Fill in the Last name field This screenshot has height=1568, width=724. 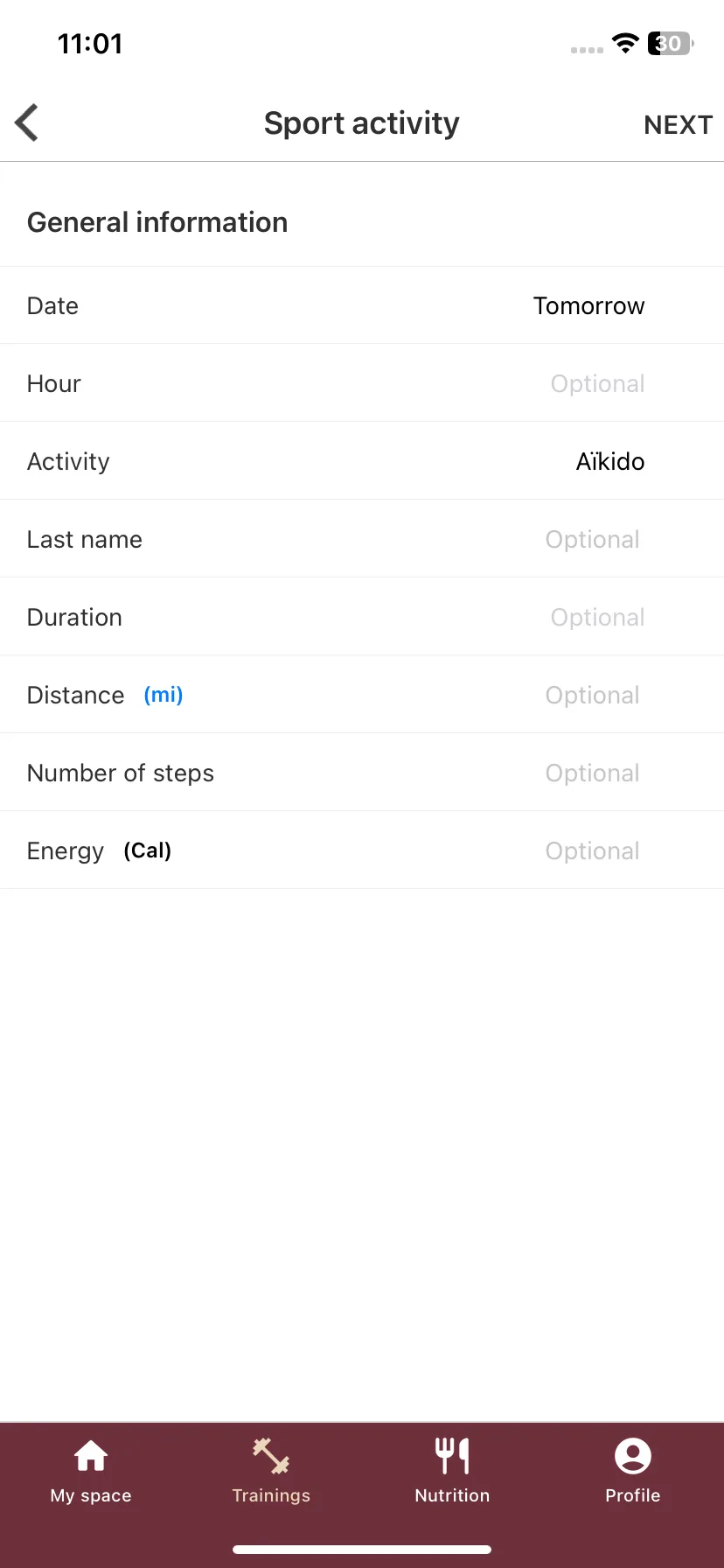pyautogui.click(x=592, y=539)
